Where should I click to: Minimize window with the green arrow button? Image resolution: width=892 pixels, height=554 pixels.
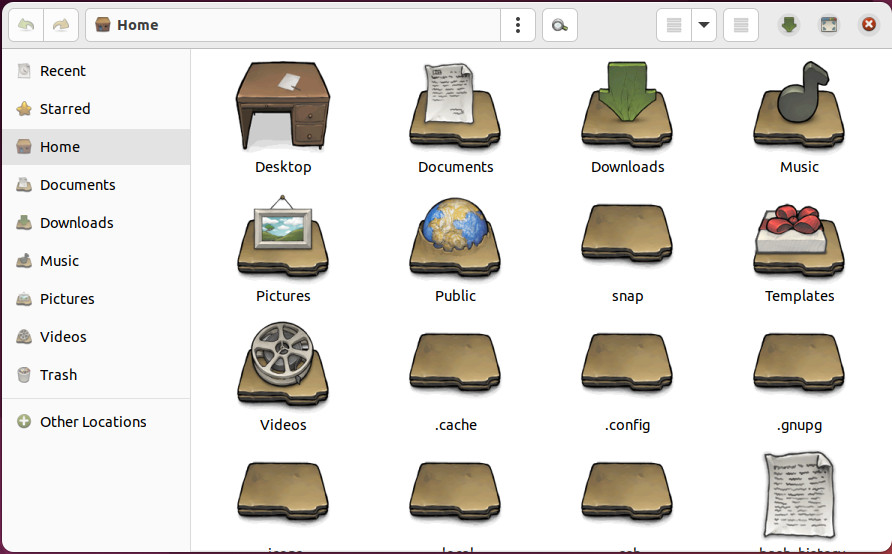pyautogui.click(x=788, y=25)
